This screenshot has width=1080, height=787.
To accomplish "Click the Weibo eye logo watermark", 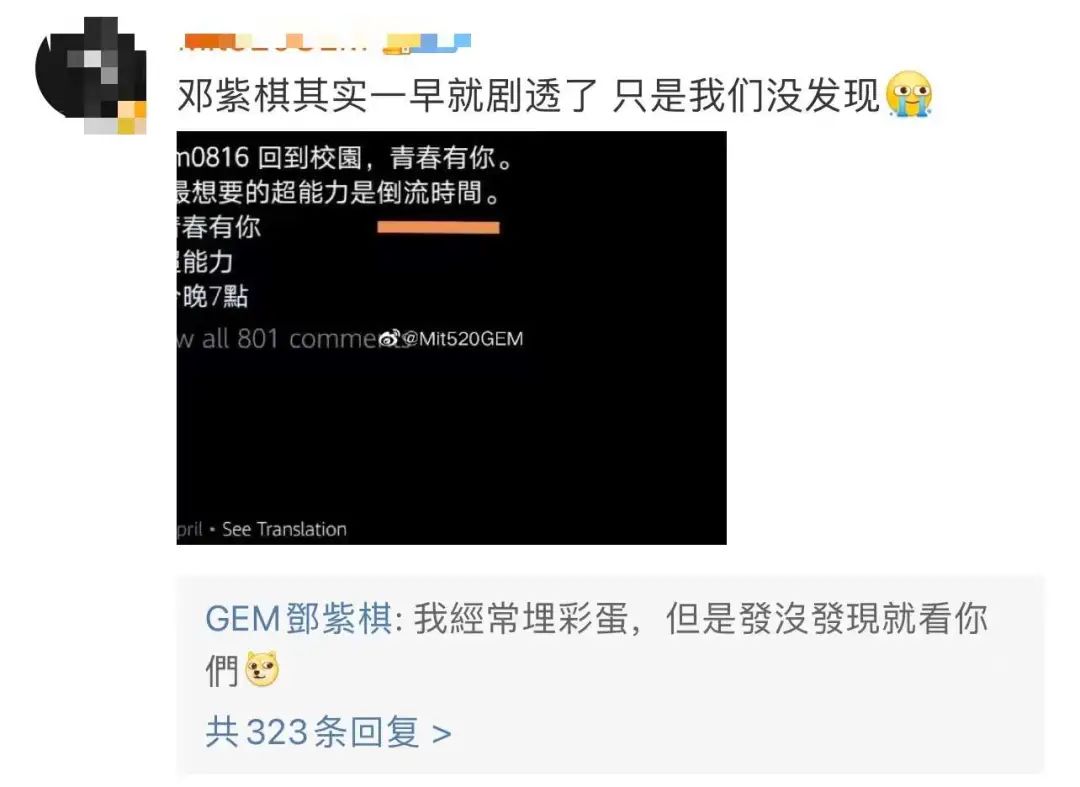I will pyautogui.click(x=389, y=338).
